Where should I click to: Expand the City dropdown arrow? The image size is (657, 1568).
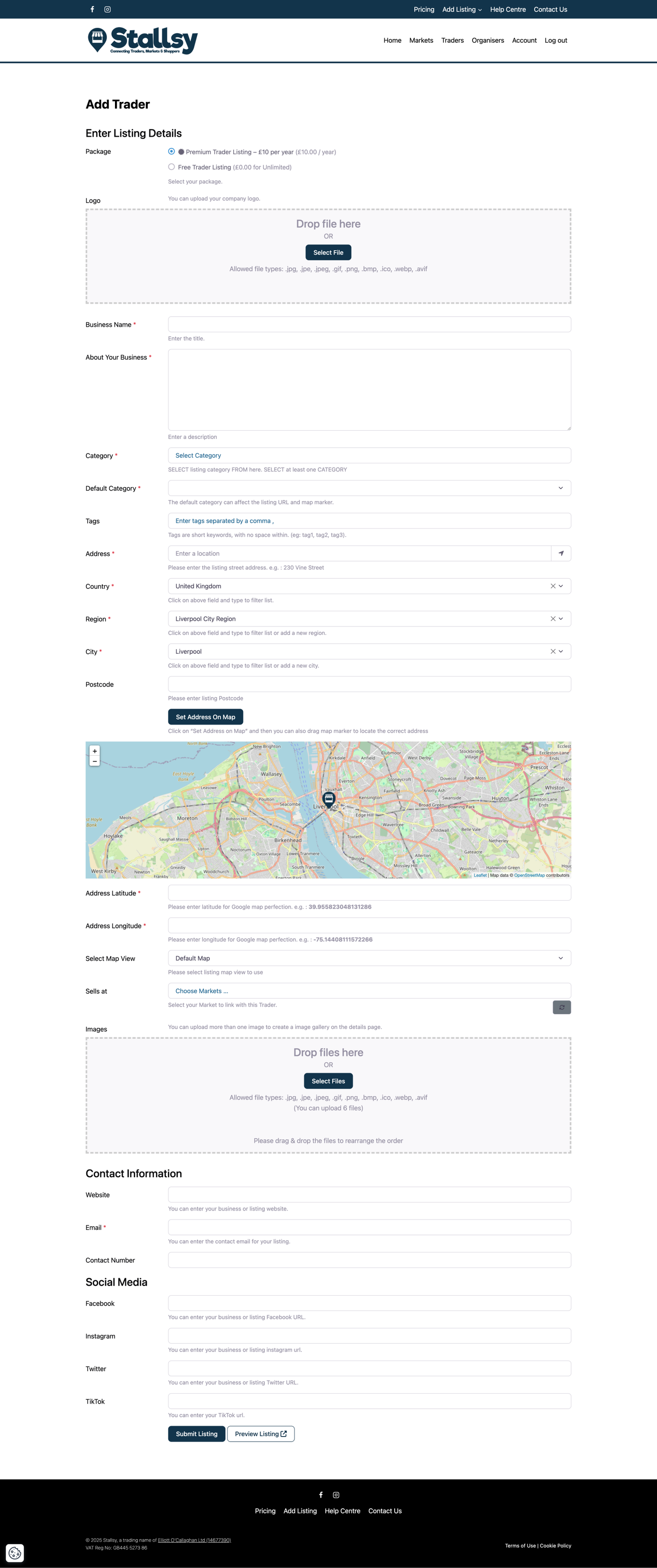561,651
